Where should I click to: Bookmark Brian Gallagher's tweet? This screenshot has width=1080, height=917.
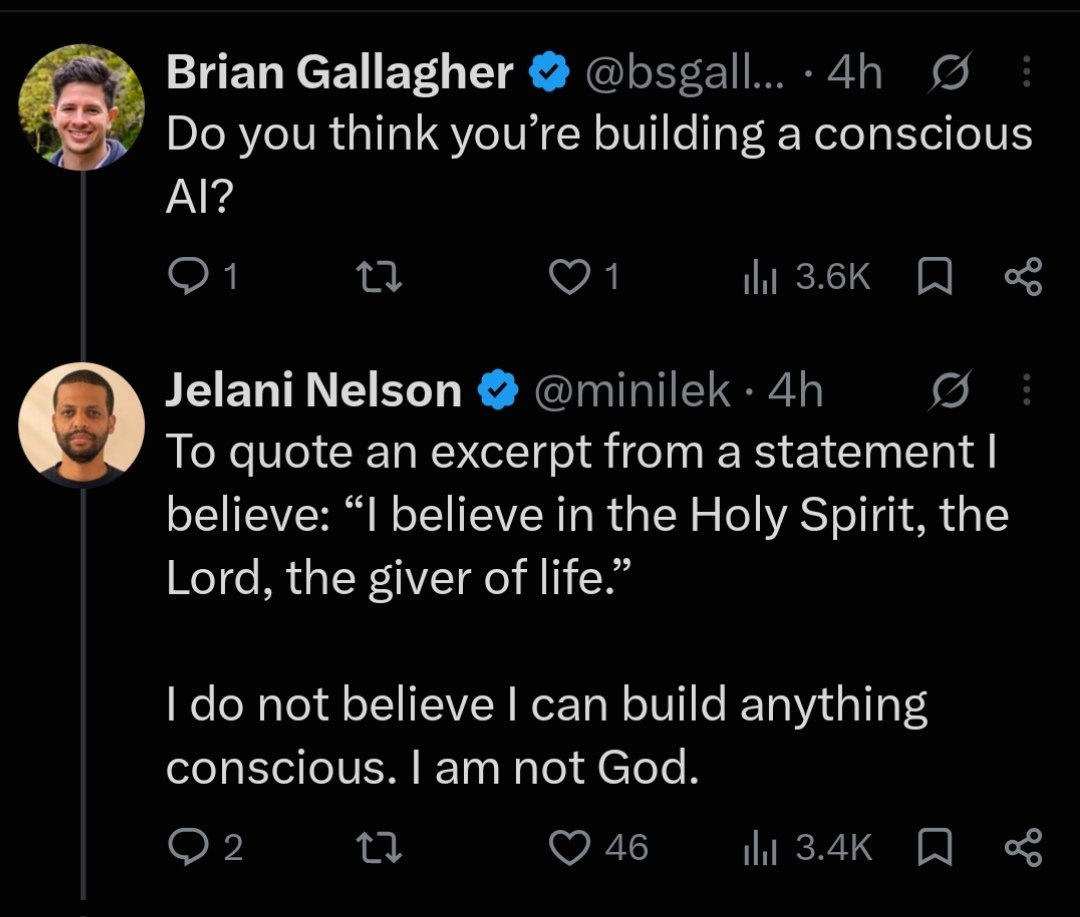(x=935, y=276)
